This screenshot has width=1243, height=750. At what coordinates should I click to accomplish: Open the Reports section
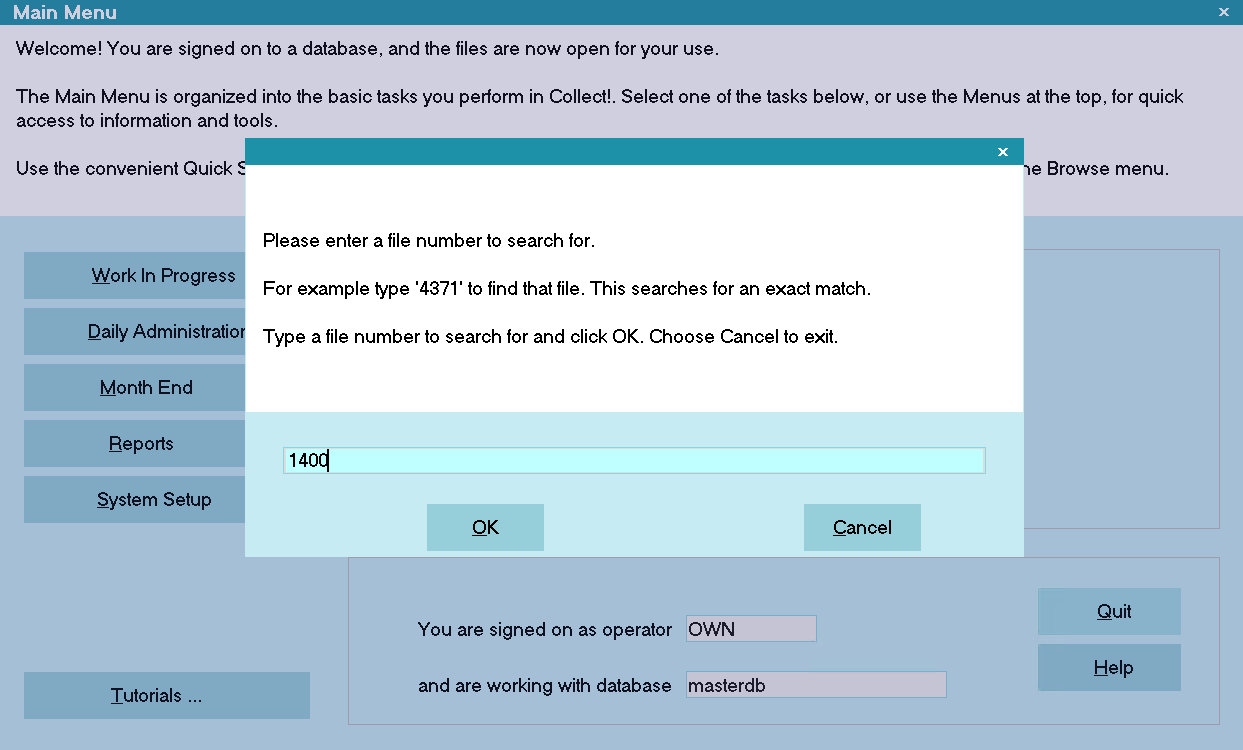(134, 443)
